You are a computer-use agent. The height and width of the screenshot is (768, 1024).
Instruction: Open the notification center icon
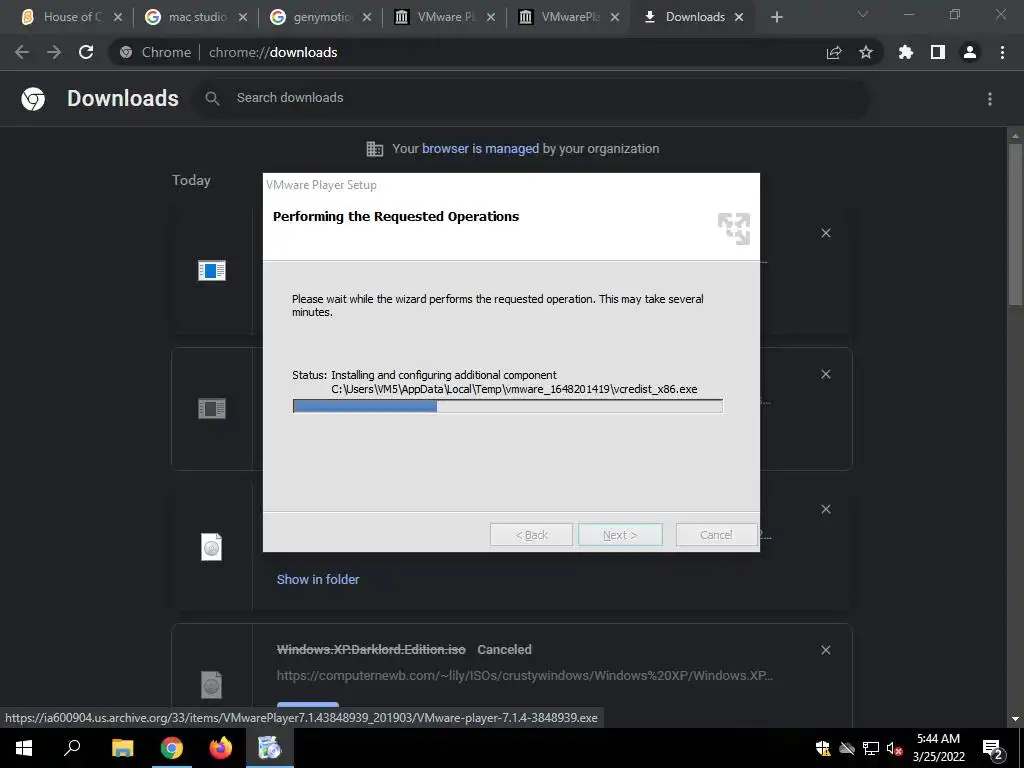pos(993,749)
